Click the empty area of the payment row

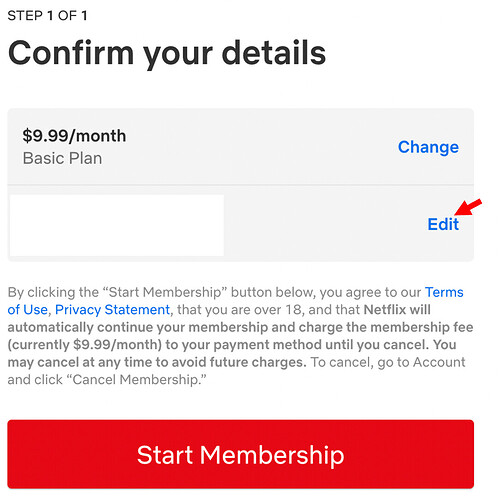[x=323, y=224]
